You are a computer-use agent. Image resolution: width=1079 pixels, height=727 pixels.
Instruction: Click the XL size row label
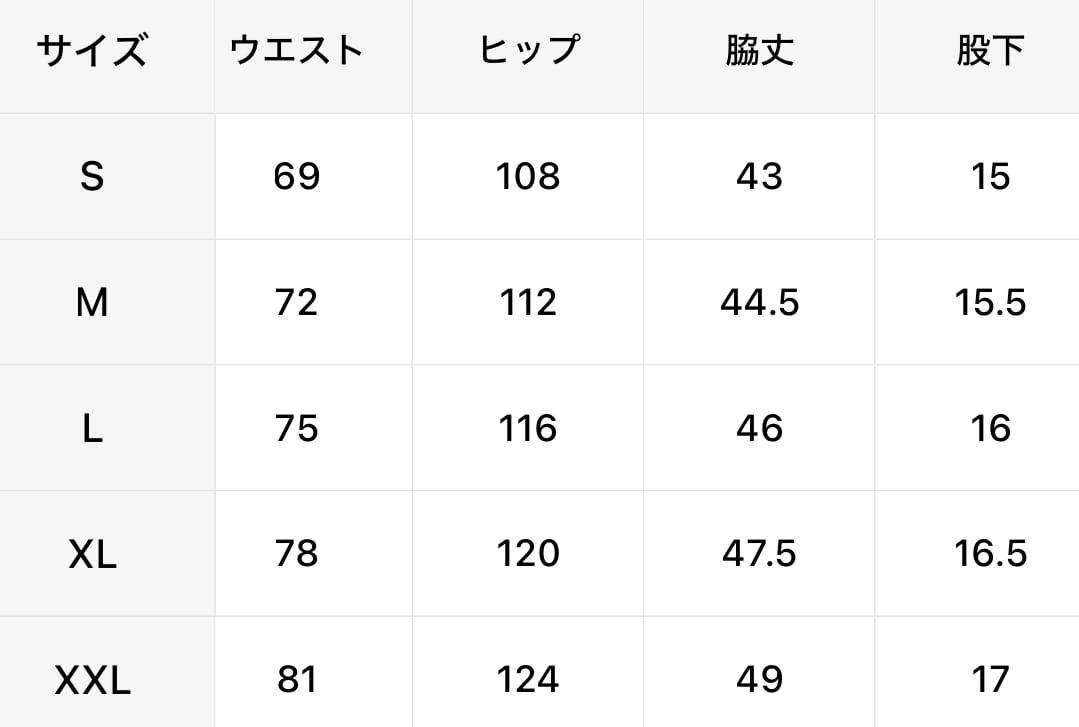pos(92,554)
